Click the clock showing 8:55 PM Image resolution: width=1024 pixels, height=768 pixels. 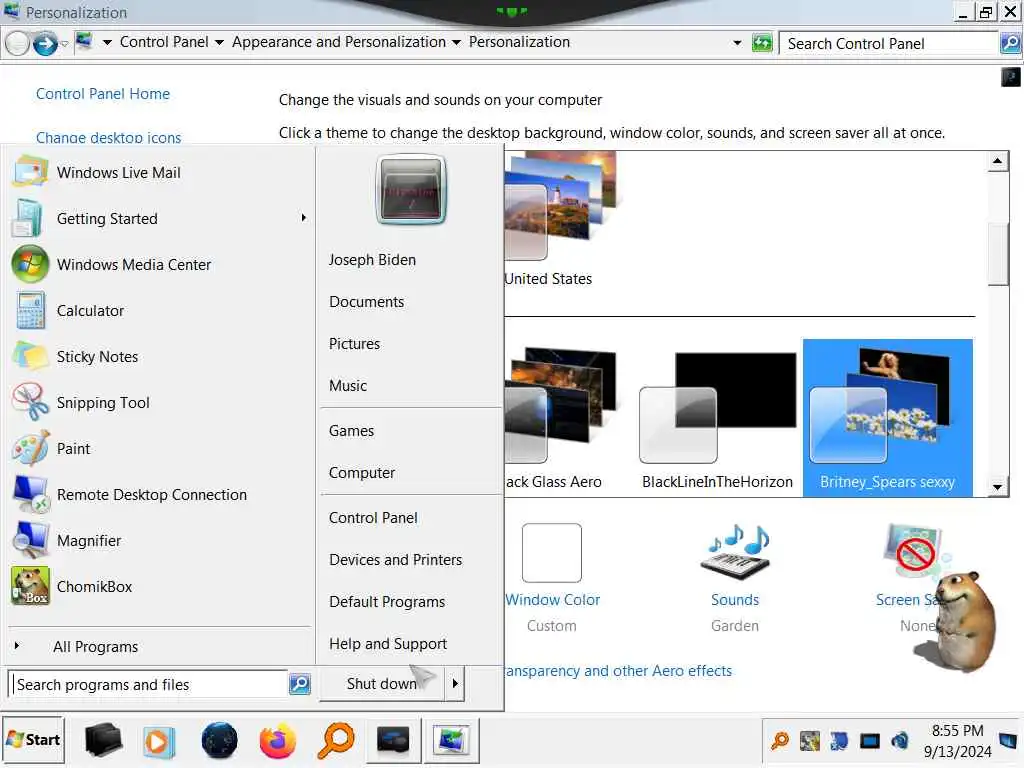(957, 731)
